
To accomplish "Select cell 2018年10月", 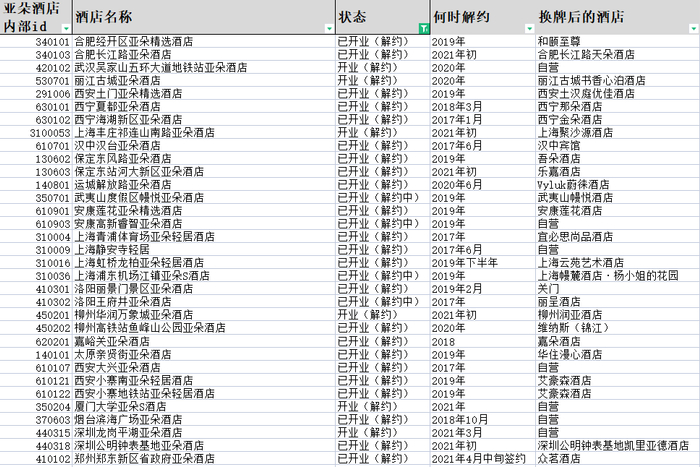I will pyautogui.click(x=483, y=419).
